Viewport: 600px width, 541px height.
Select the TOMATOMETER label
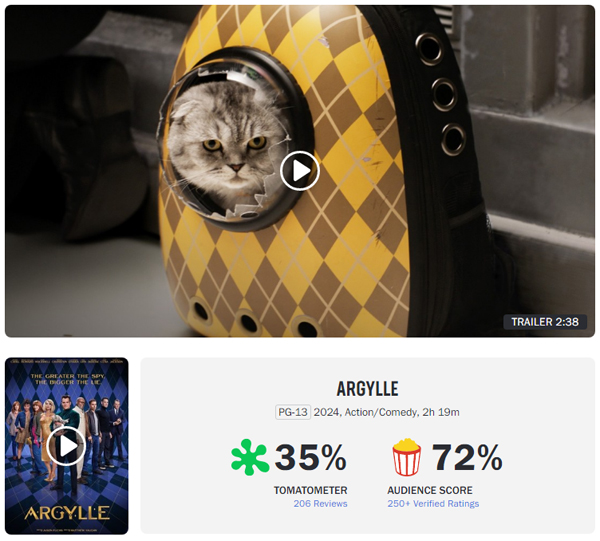pos(310,490)
